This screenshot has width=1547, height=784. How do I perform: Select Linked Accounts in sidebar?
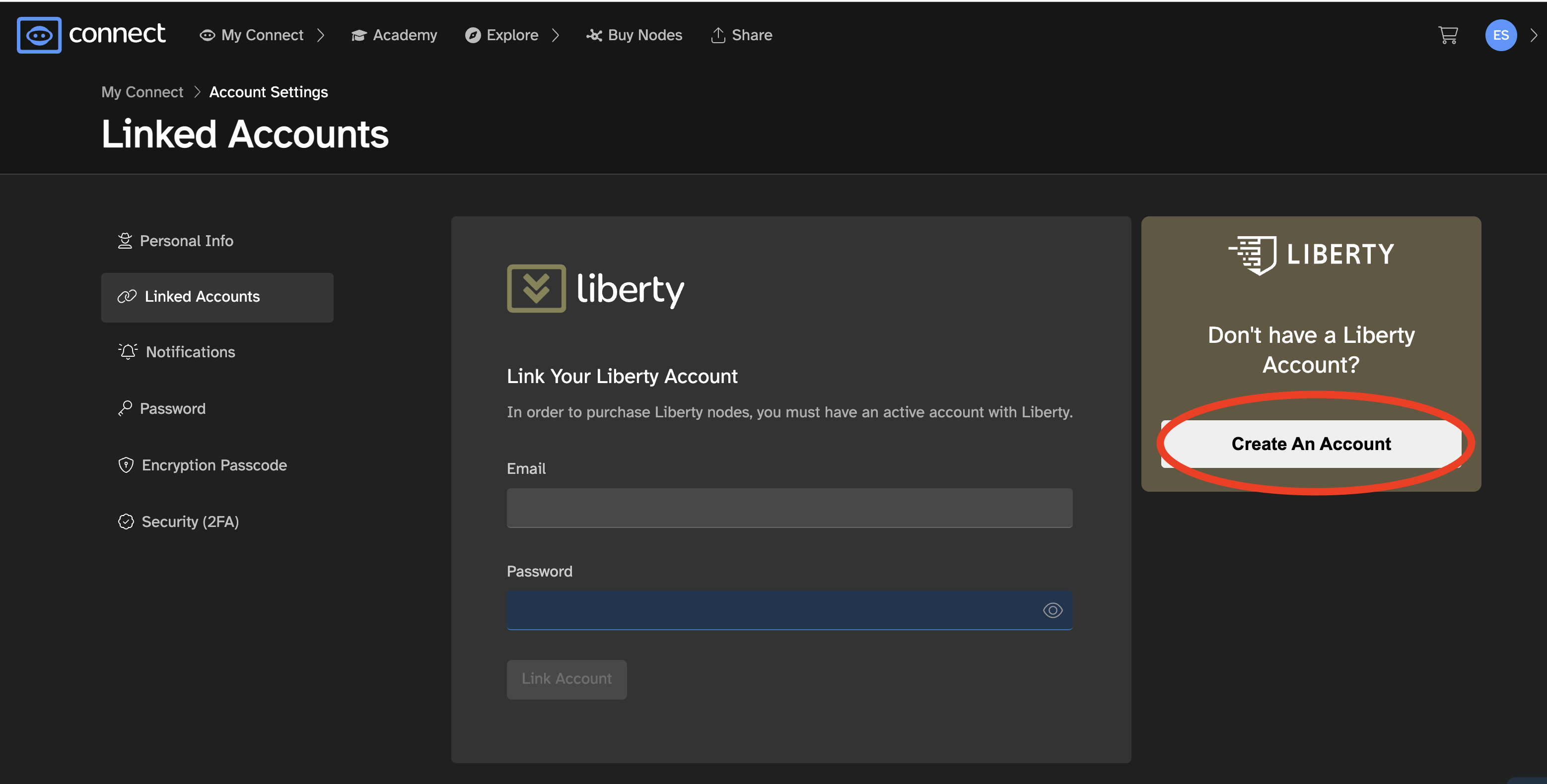[x=217, y=297]
